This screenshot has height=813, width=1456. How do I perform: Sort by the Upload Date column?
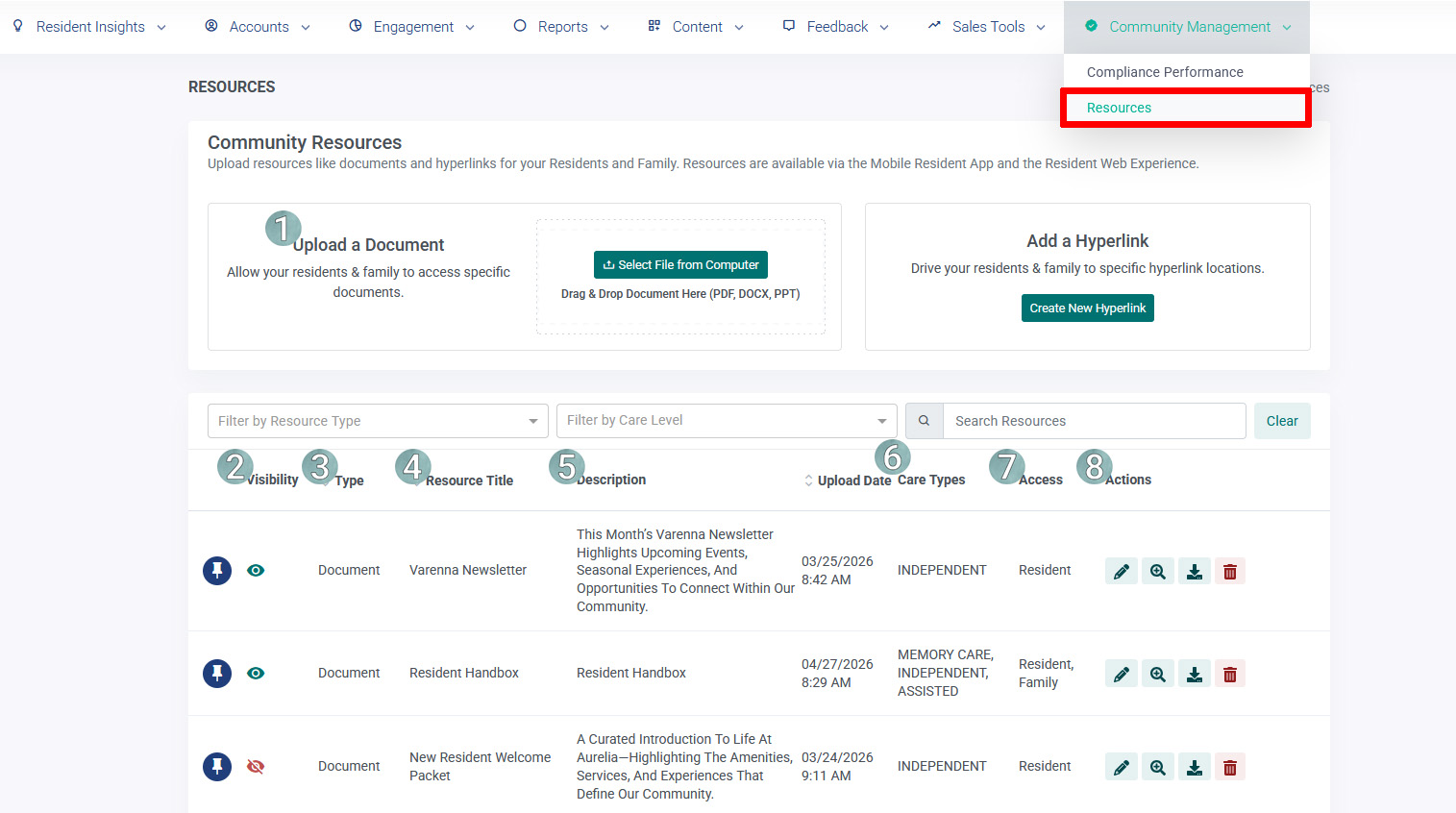coord(848,480)
